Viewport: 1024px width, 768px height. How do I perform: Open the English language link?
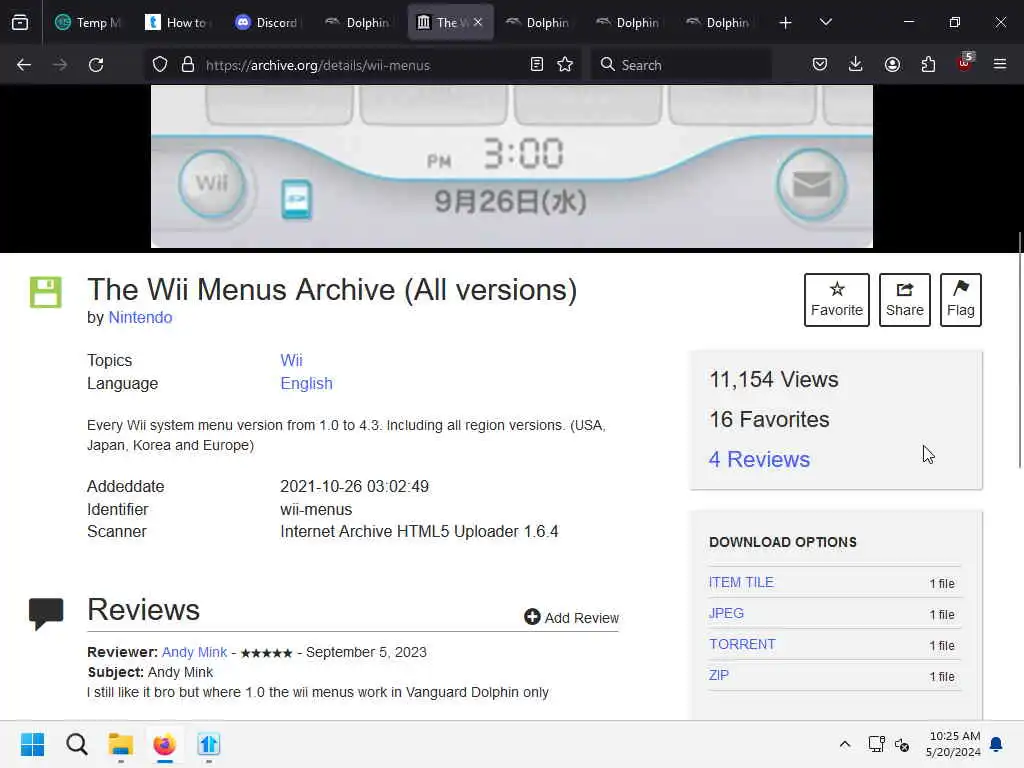point(306,383)
